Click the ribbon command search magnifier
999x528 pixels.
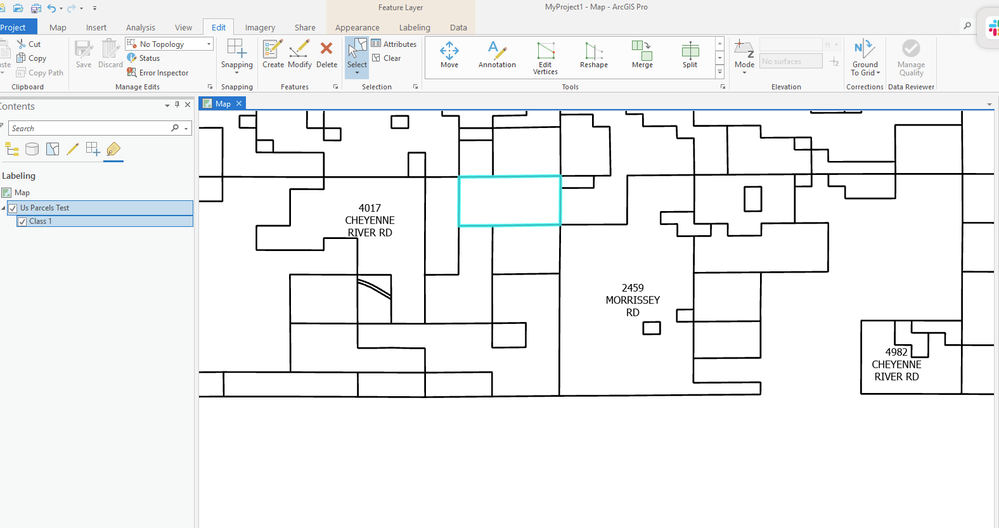[x=967, y=26]
